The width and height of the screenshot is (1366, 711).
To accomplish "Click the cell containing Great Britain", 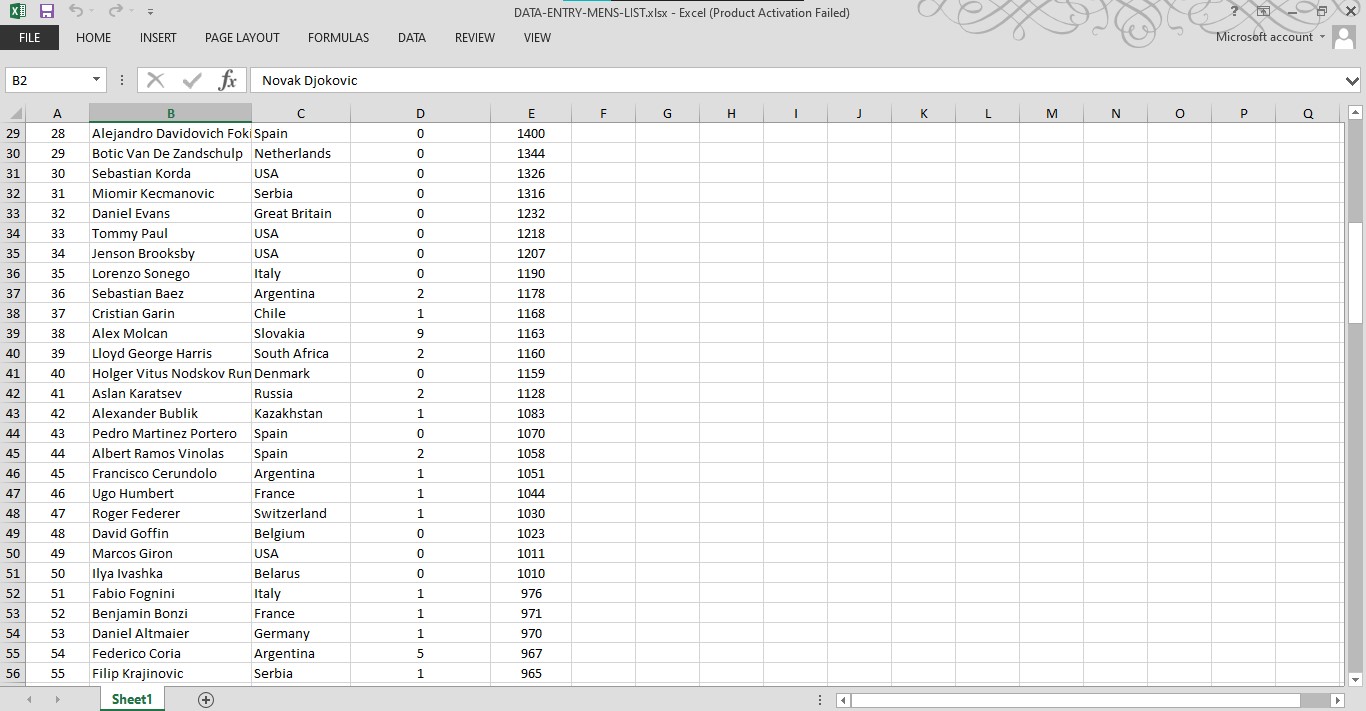I will 300,213.
